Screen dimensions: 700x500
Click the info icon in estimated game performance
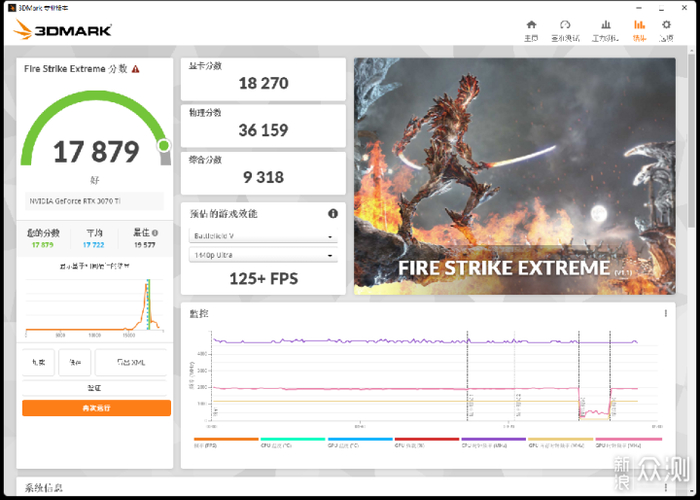333,213
